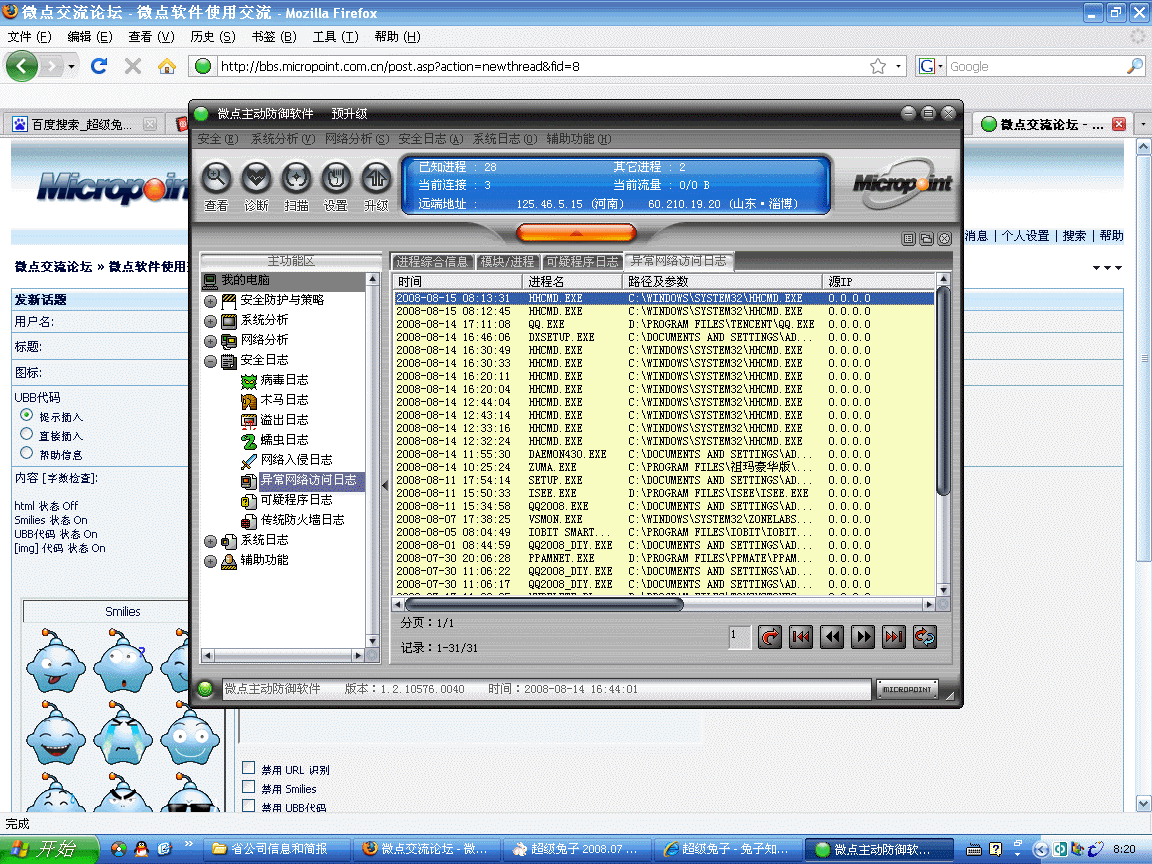Select 网络入侵日志 in the log tree
The image size is (1152, 864).
click(296, 459)
